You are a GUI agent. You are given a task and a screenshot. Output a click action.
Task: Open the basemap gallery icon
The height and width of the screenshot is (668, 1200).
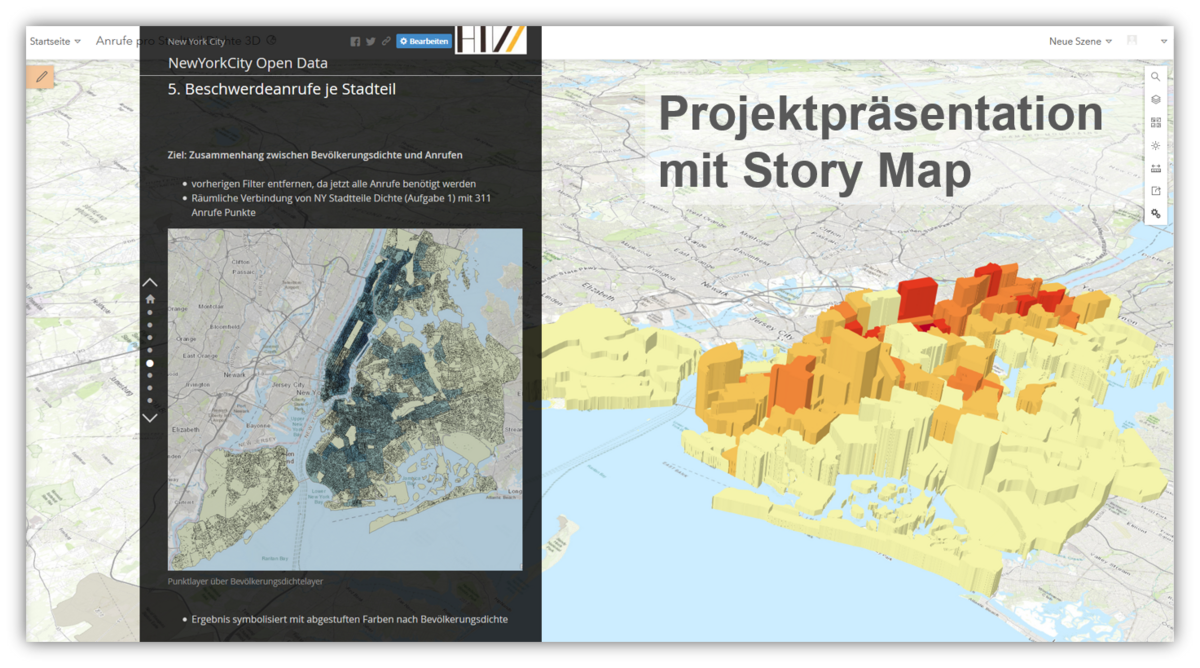pyautogui.click(x=1155, y=123)
